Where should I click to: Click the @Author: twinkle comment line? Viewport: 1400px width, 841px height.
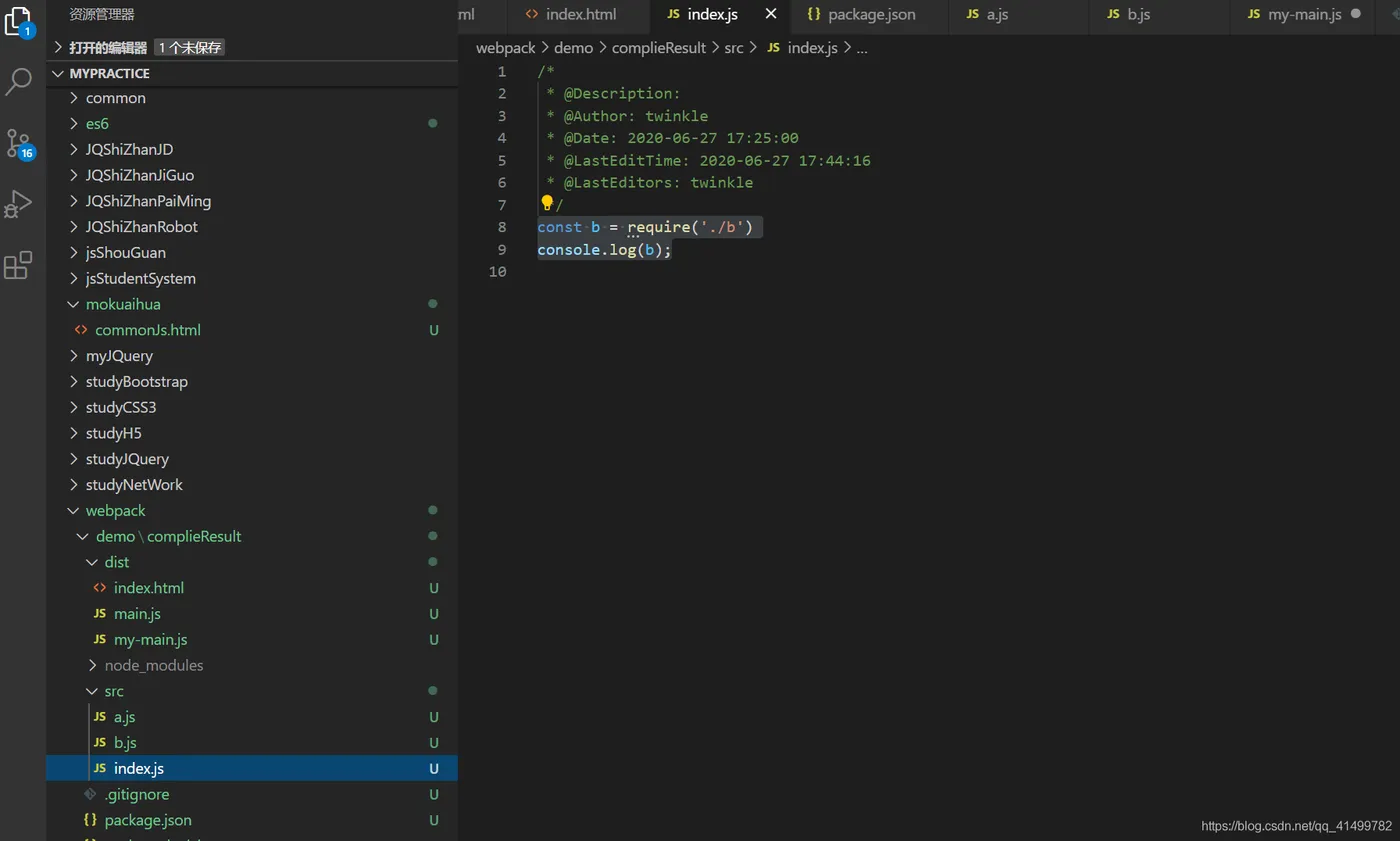click(x=626, y=116)
